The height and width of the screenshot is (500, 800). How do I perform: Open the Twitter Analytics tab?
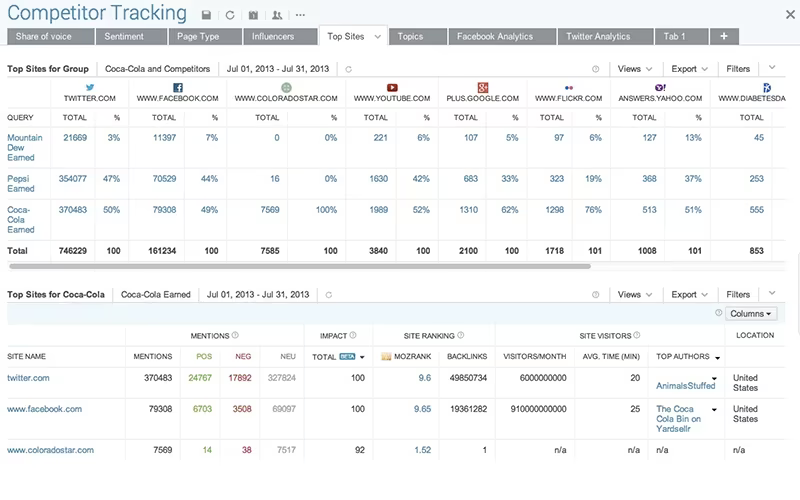pyautogui.click(x=606, y=36)
